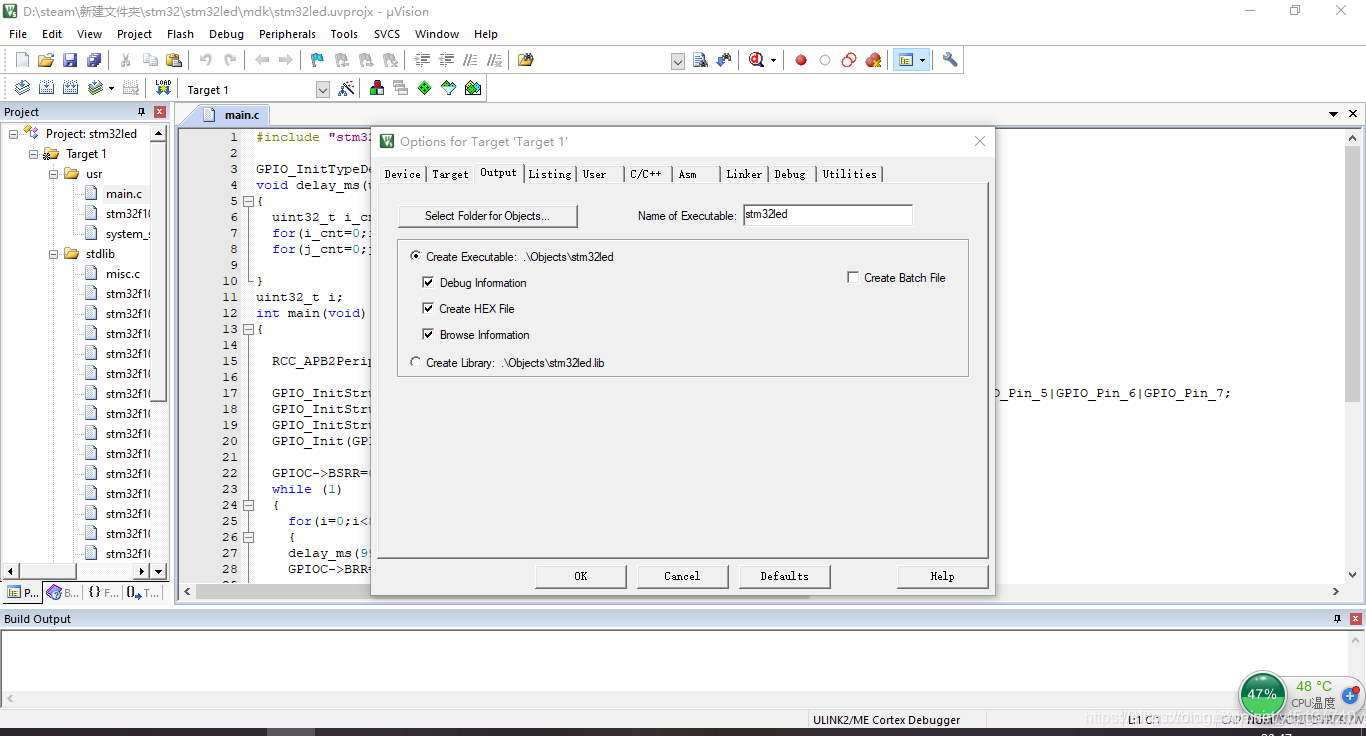Image resolution: width=1366 pixels, height=736 pixels.
Task: Click the Insert Breakpoint red dot icon
Action: coord(801,60)
